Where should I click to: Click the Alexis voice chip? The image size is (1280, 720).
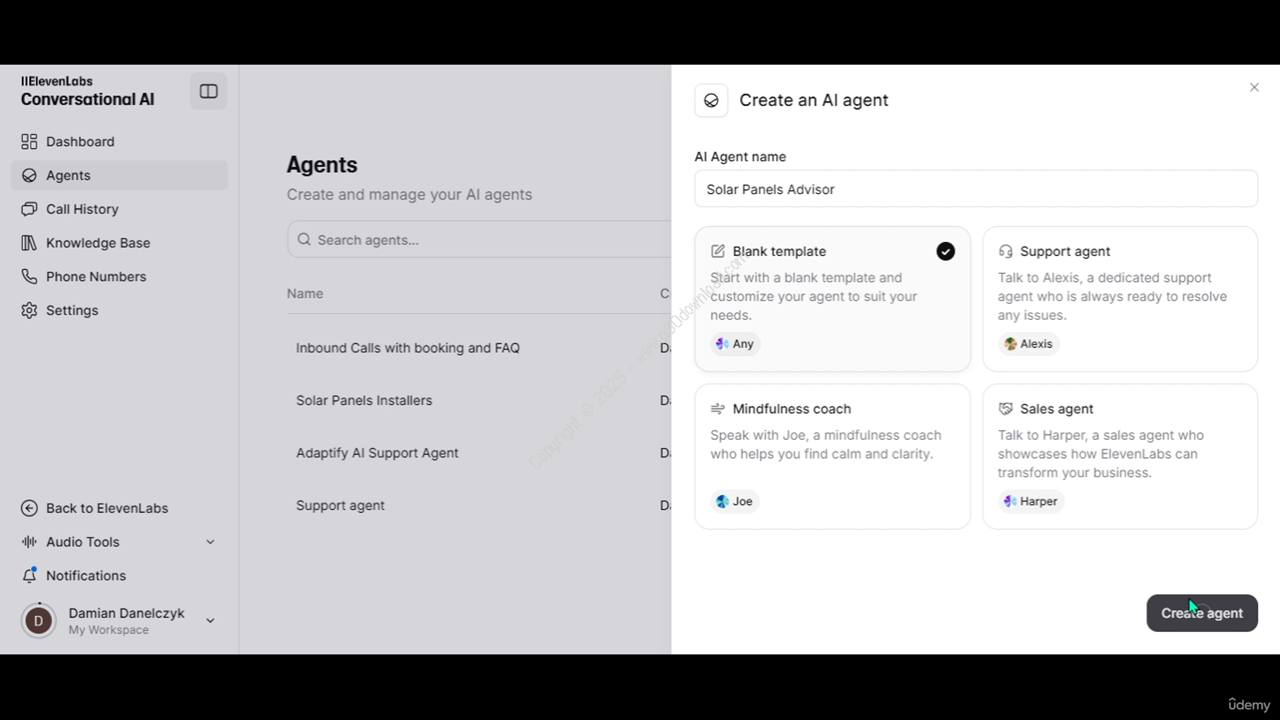(x=1028, y=344)
